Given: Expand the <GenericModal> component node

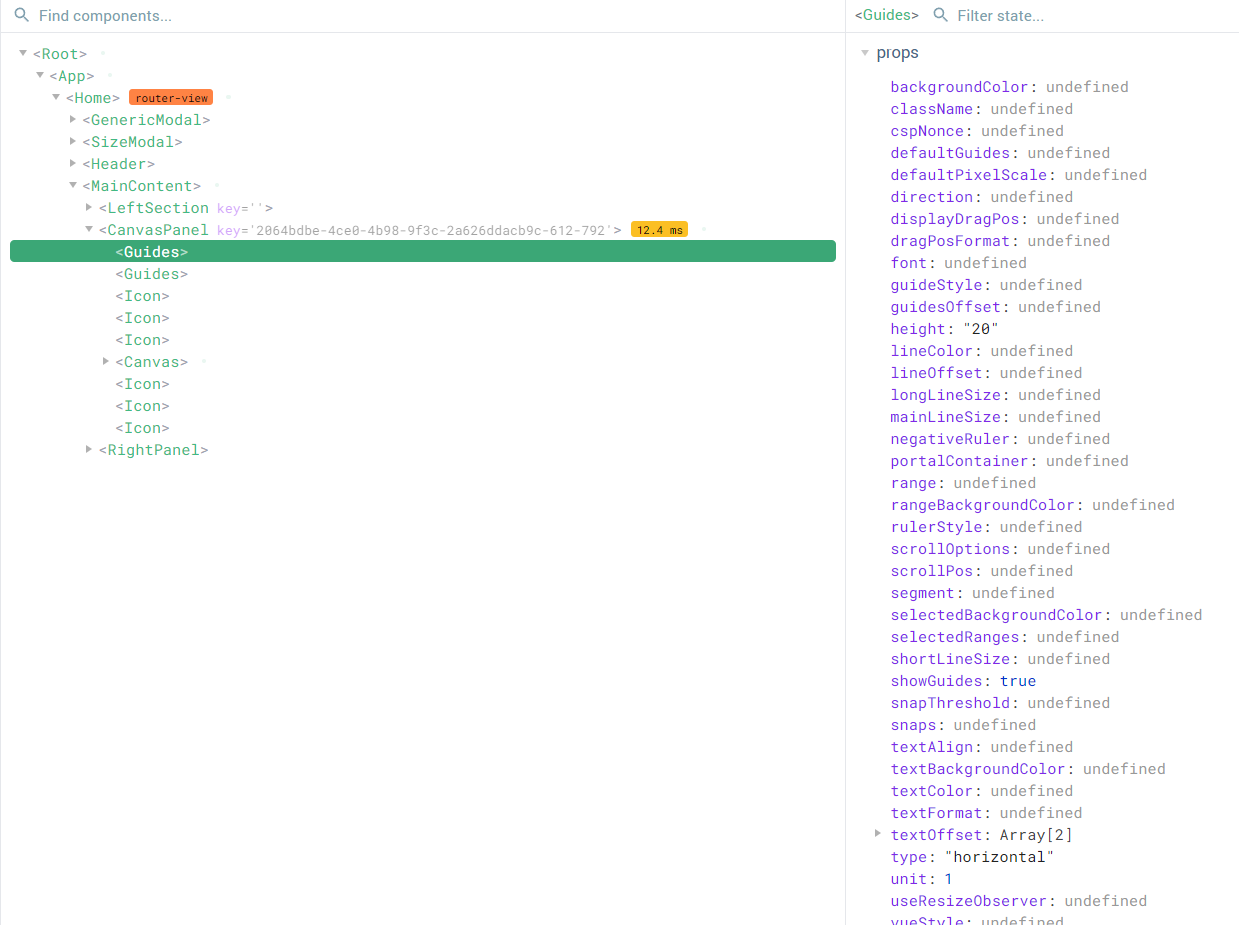Looking at the screenshot, I should [x=72, y=119].
